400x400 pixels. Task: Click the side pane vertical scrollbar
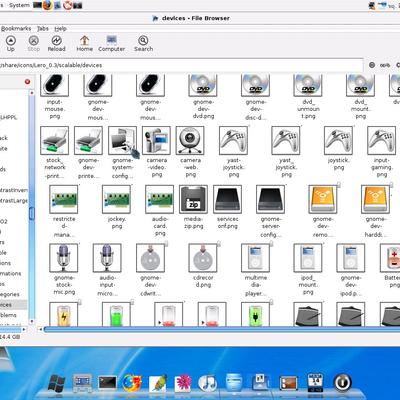32,207
